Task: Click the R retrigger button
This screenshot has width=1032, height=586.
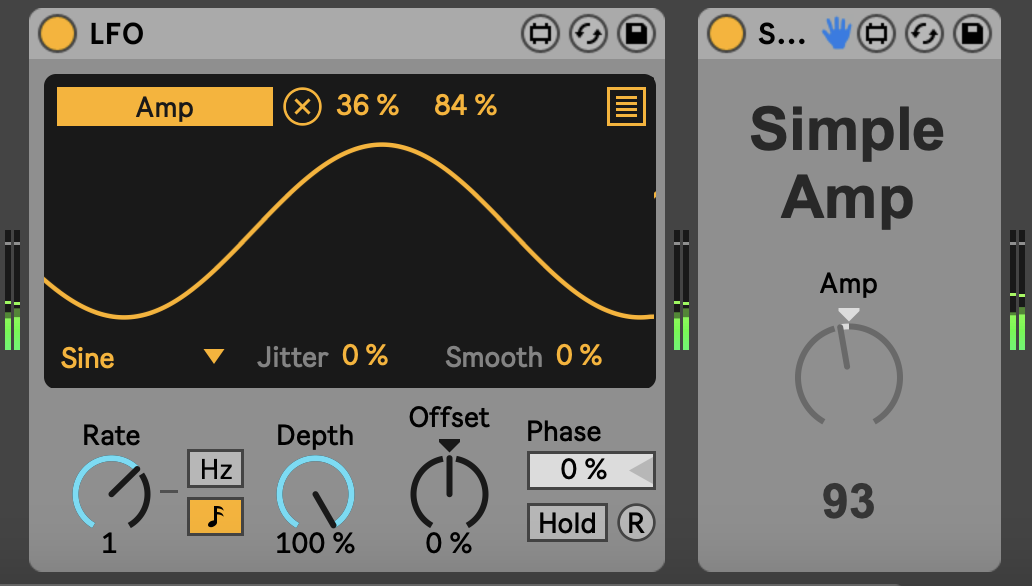Action: (x=635, y=523)
